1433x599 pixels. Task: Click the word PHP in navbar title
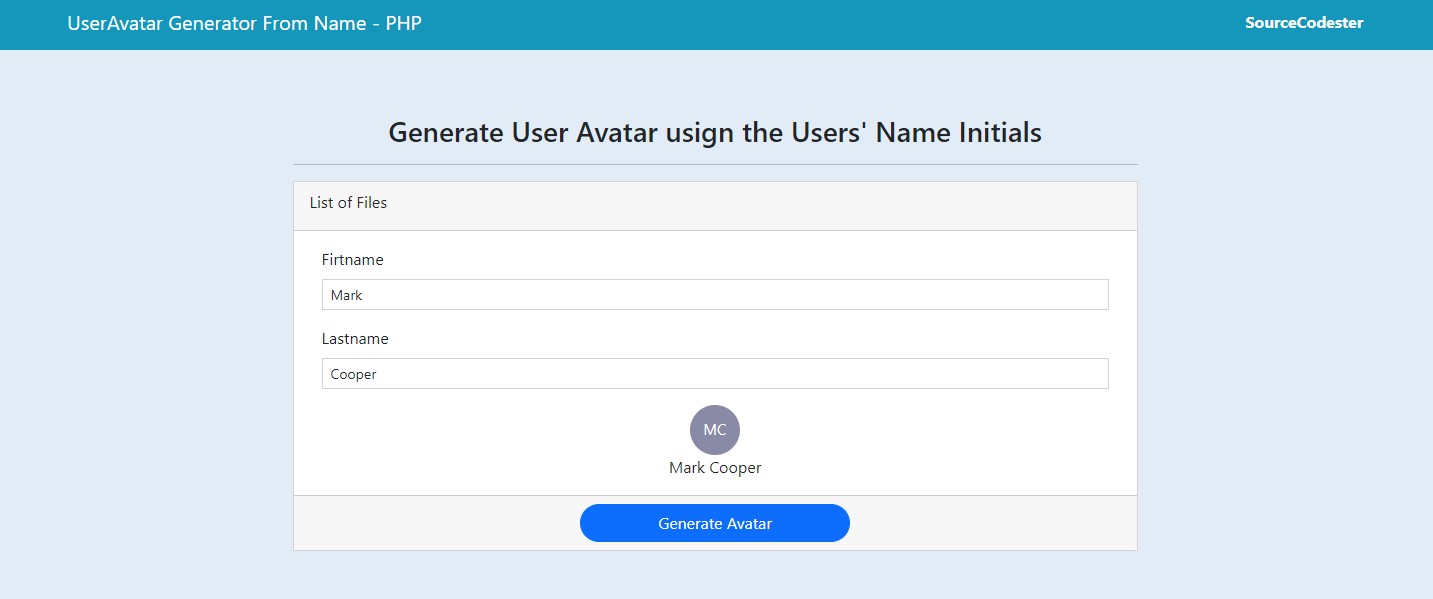coord(403,23)
